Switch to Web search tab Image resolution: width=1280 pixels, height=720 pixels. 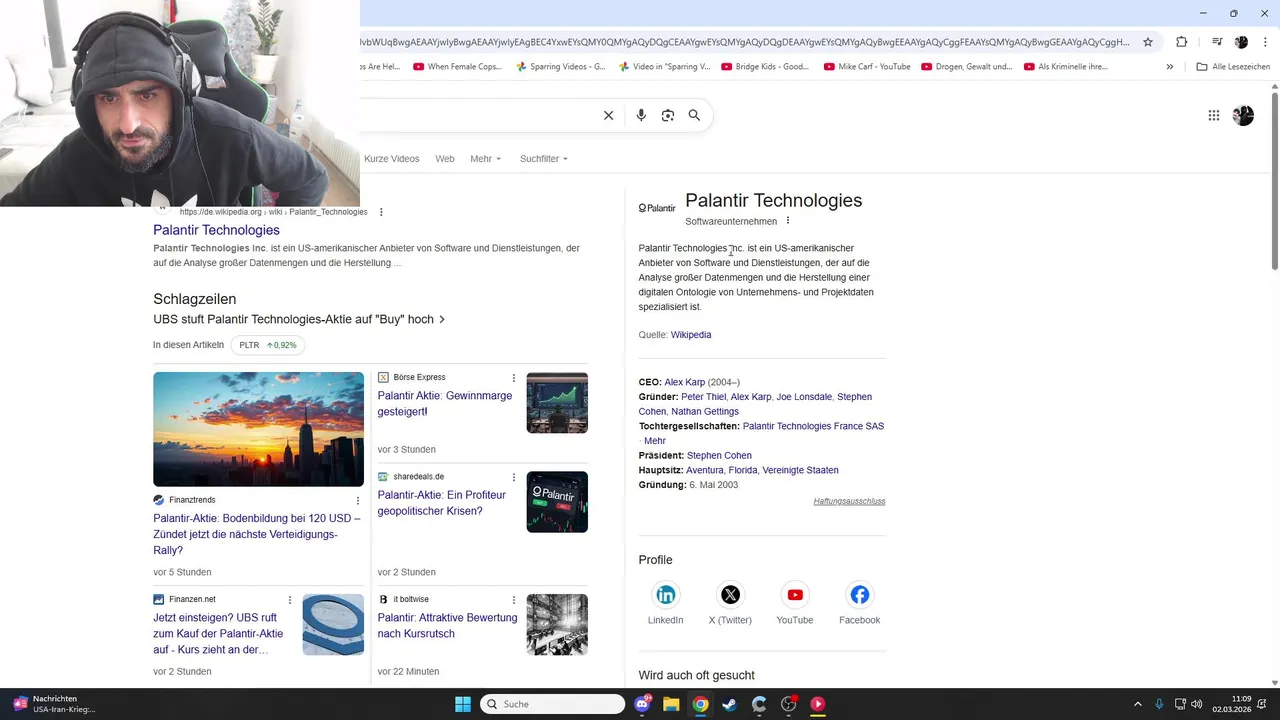(x=445, y=159)
